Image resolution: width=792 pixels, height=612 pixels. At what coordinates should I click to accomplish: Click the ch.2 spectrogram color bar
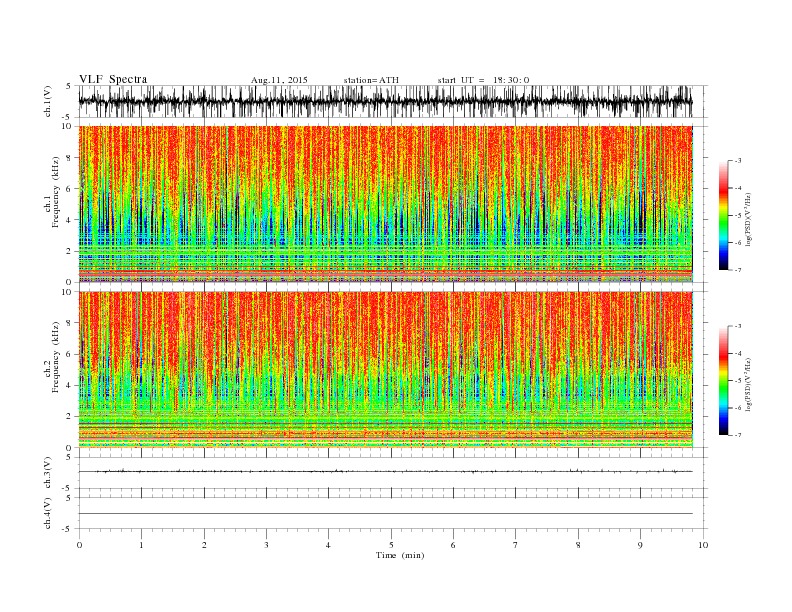coord(723,381)
